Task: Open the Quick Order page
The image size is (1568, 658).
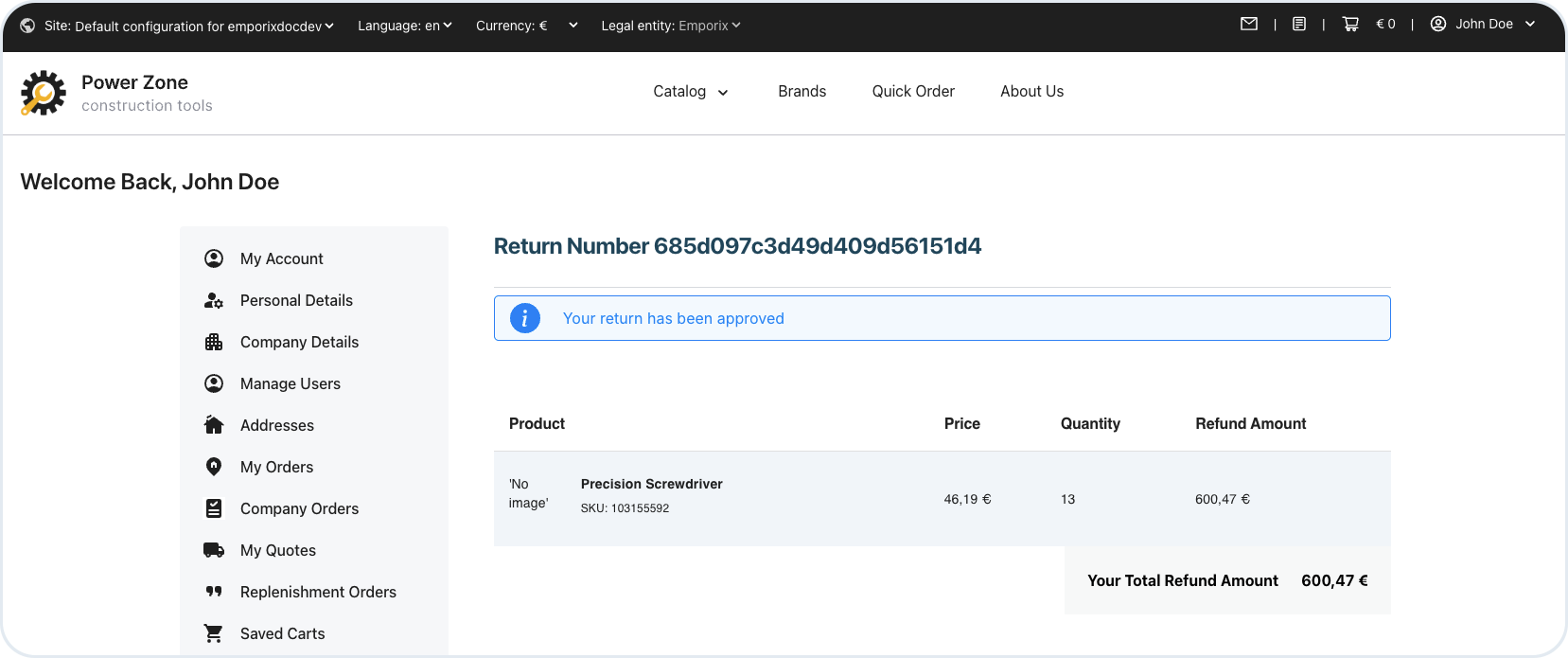Action: point(913,92)
